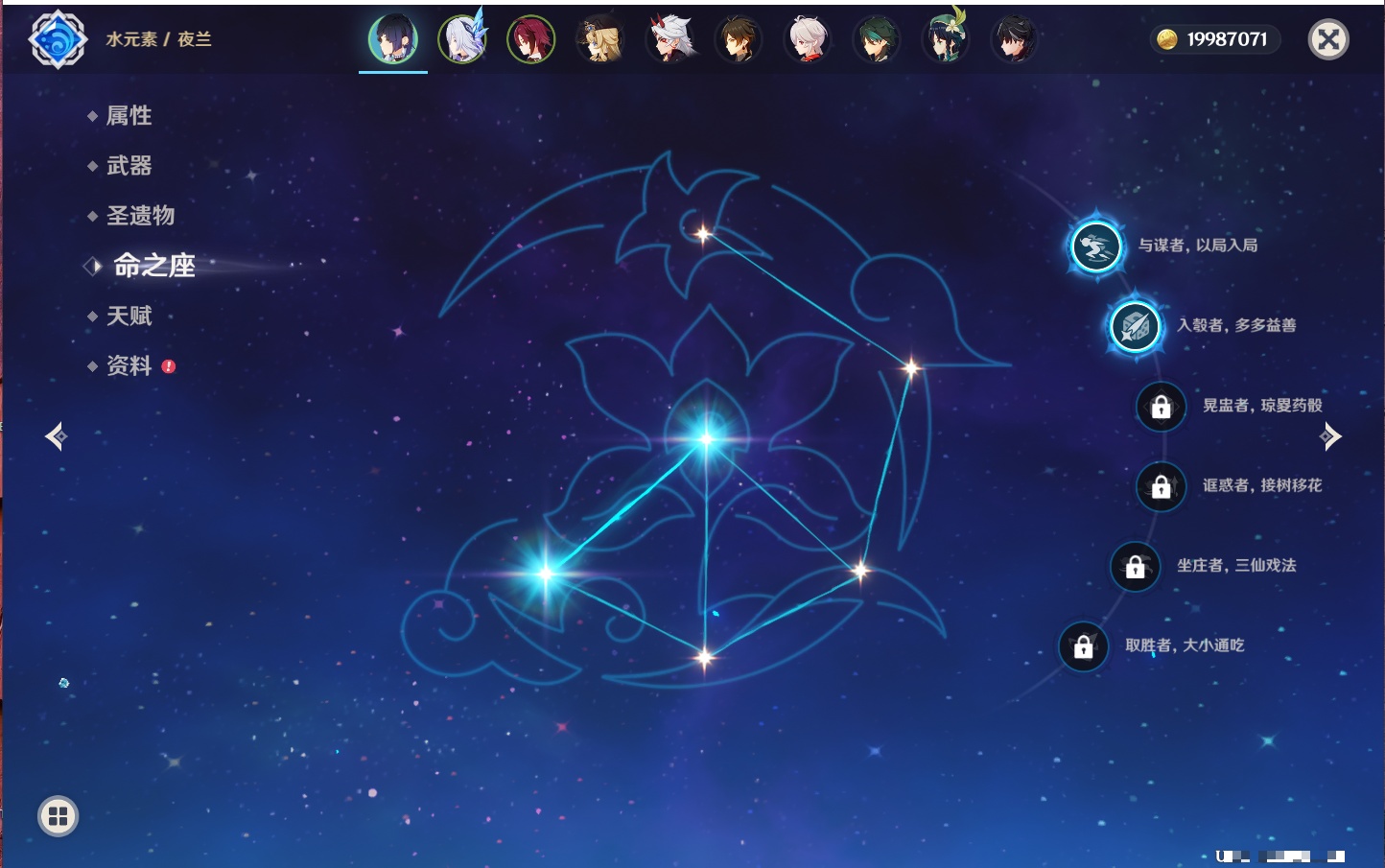Click the lock icon beside 晃盅者，琼畟药骰

pyautogui.click(x=1161, y=407)
